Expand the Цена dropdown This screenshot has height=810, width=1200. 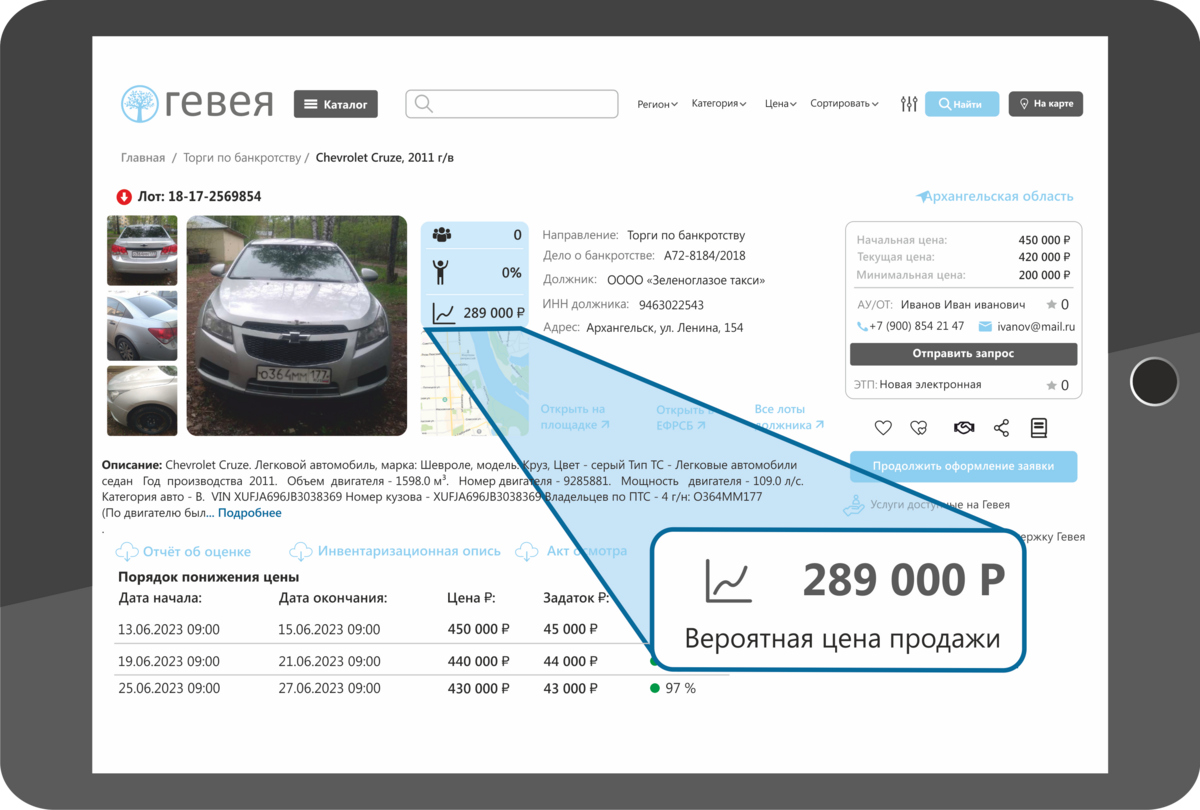pos(780,104)
